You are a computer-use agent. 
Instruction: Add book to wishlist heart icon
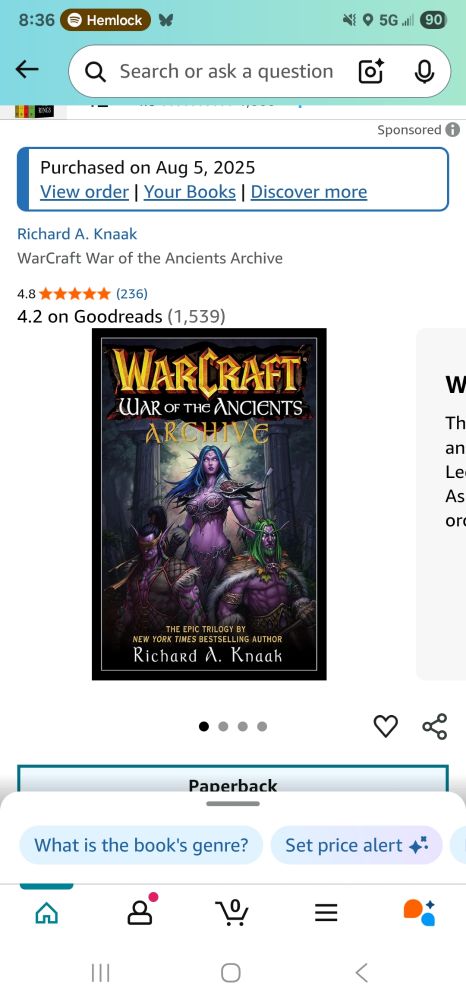(x=385, y=726)
